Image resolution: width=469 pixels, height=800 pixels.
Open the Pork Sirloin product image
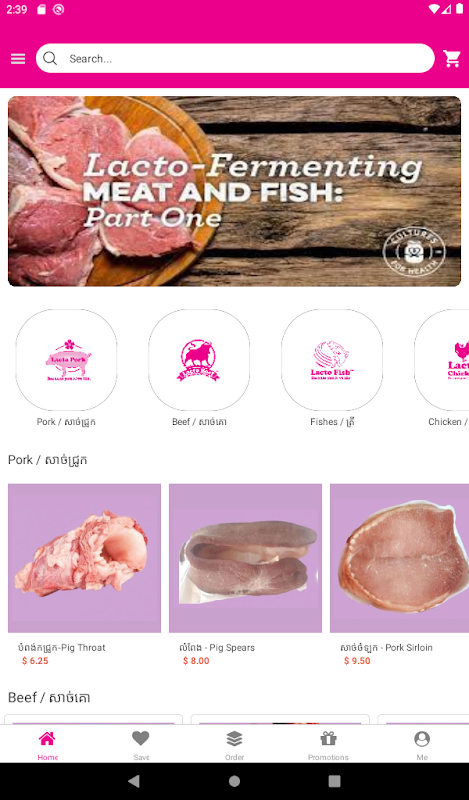point(400,558)
